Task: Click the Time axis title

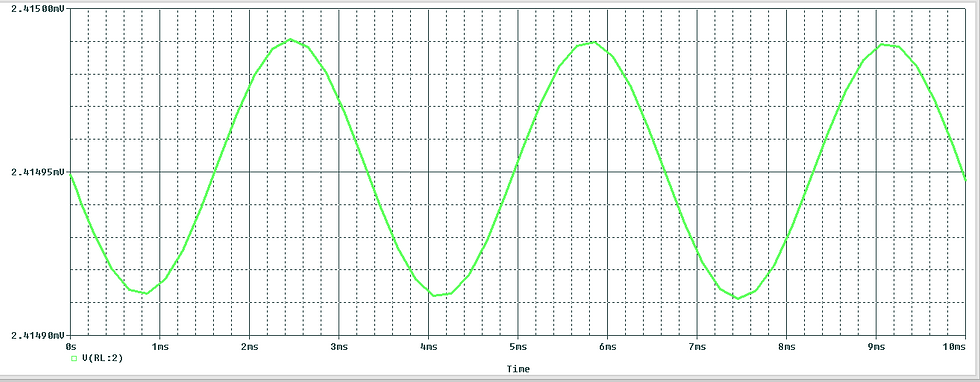Action: click(518, 369)
